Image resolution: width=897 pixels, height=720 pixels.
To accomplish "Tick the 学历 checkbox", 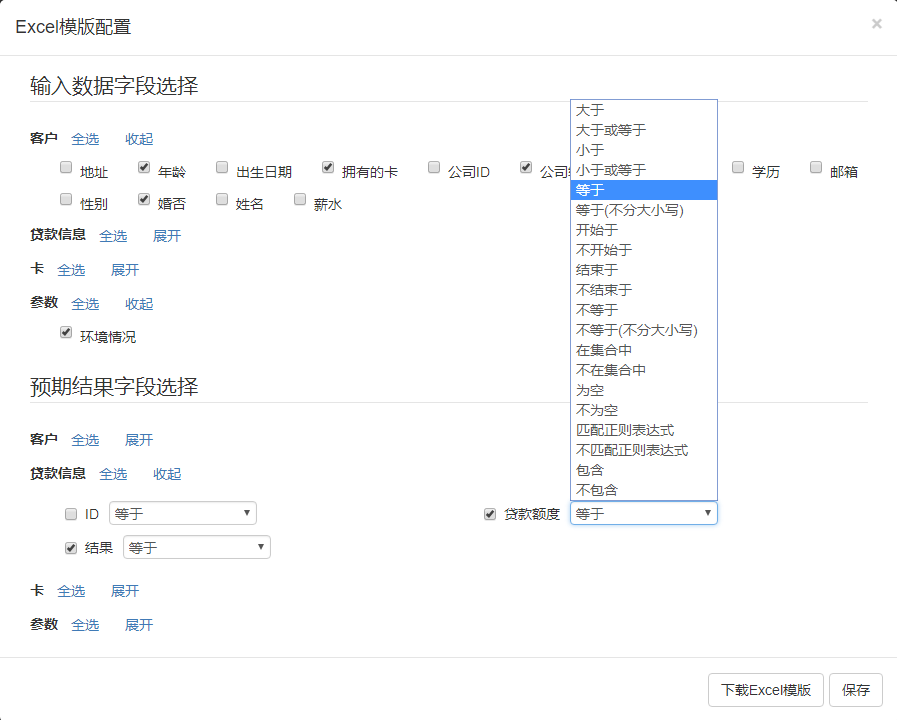I will (x=738, y=168).
